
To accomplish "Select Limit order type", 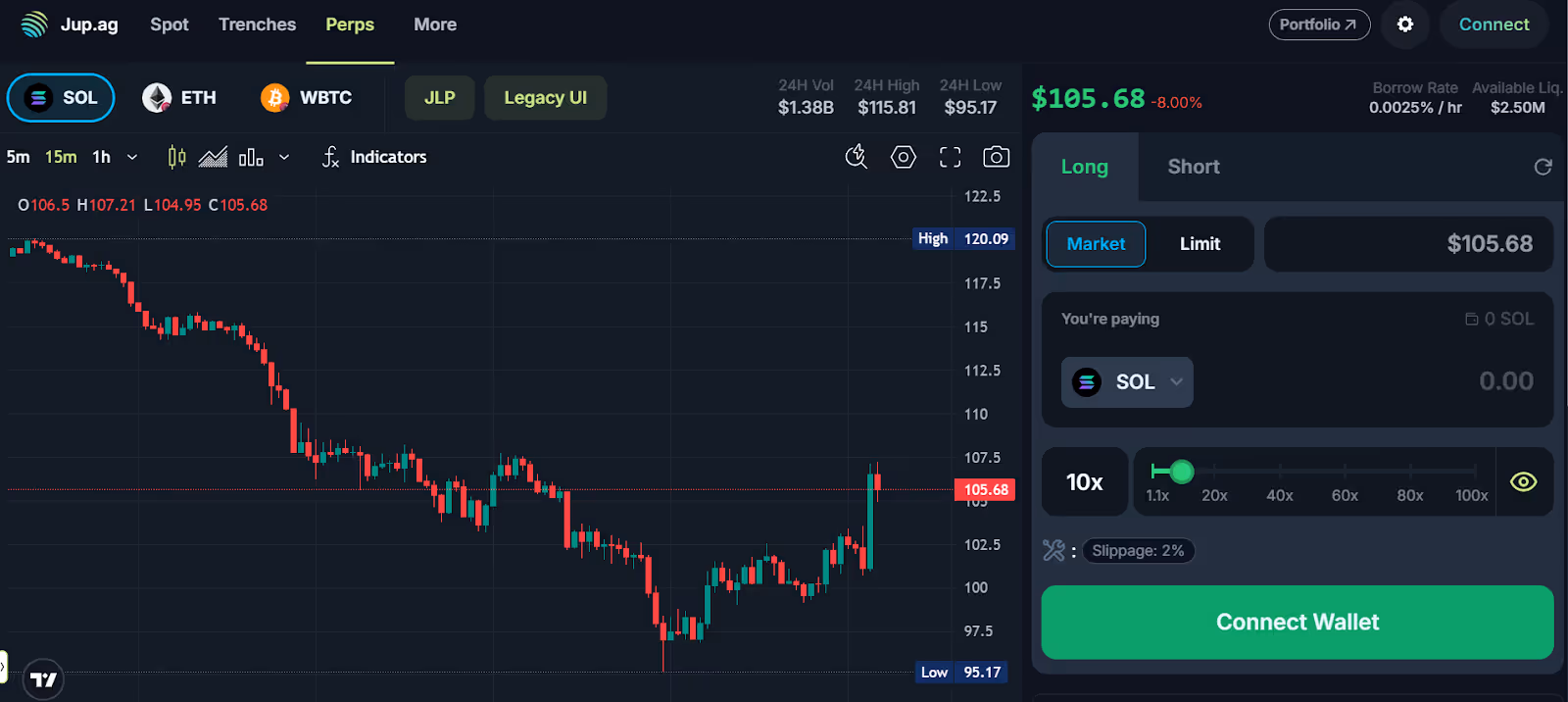I will pos(1200,244).
